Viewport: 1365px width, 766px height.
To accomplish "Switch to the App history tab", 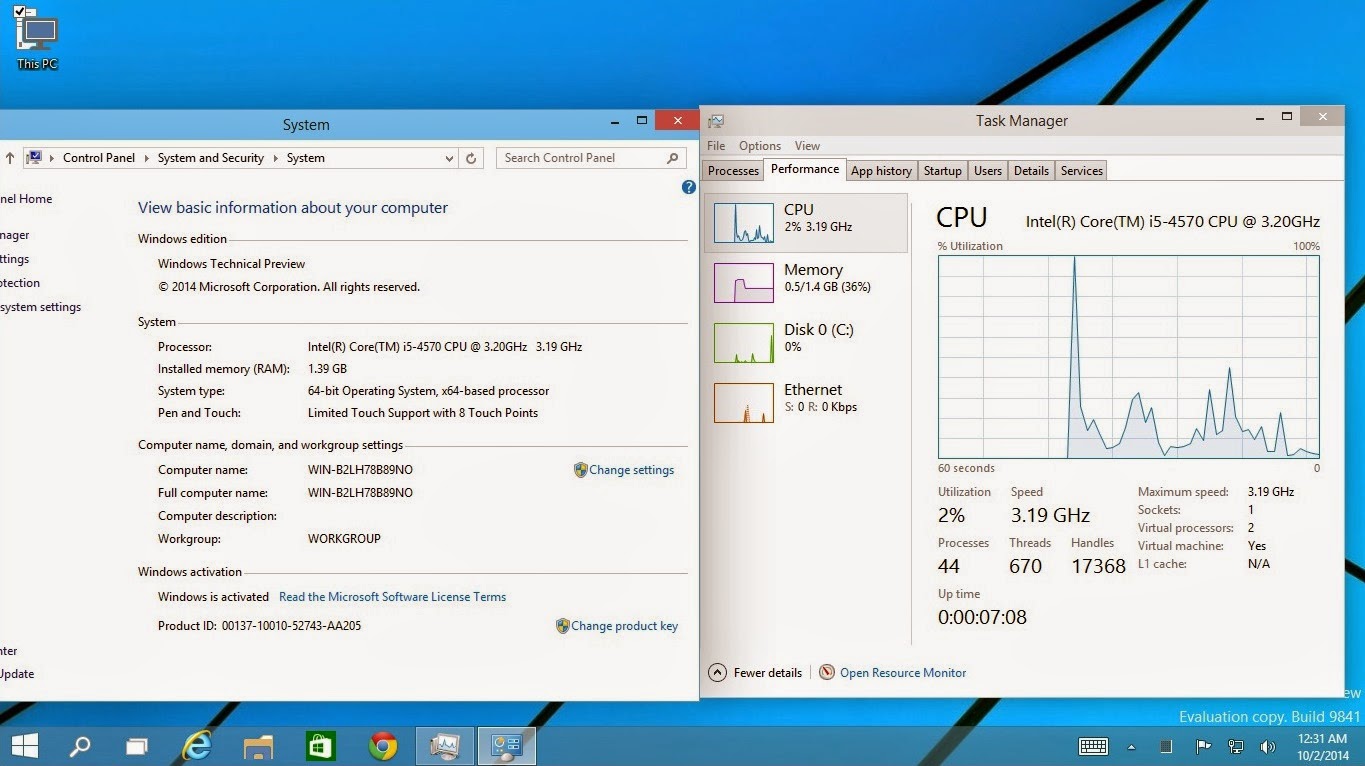I will [x=881, y=171].
